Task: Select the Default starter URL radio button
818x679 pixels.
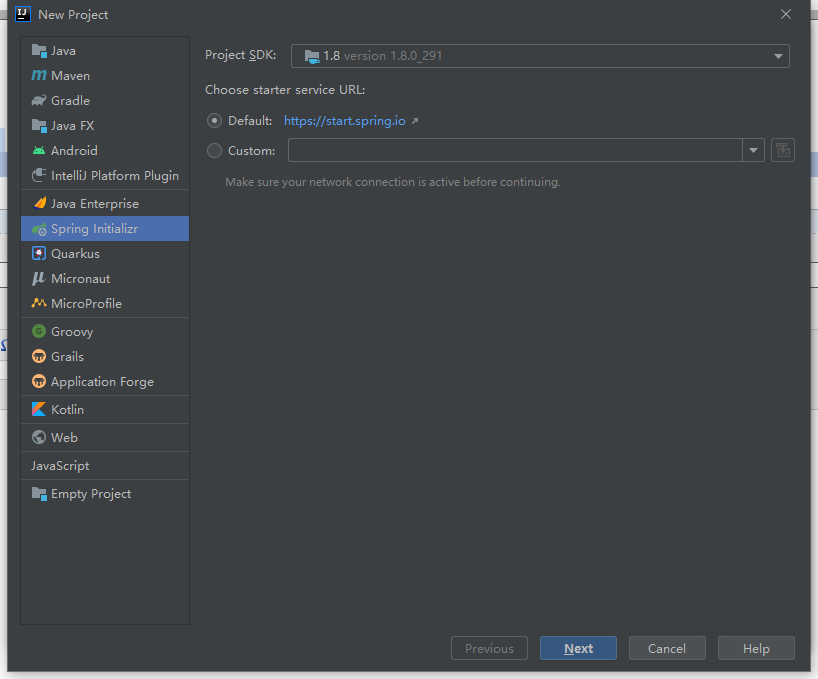Action: (214, 121)
